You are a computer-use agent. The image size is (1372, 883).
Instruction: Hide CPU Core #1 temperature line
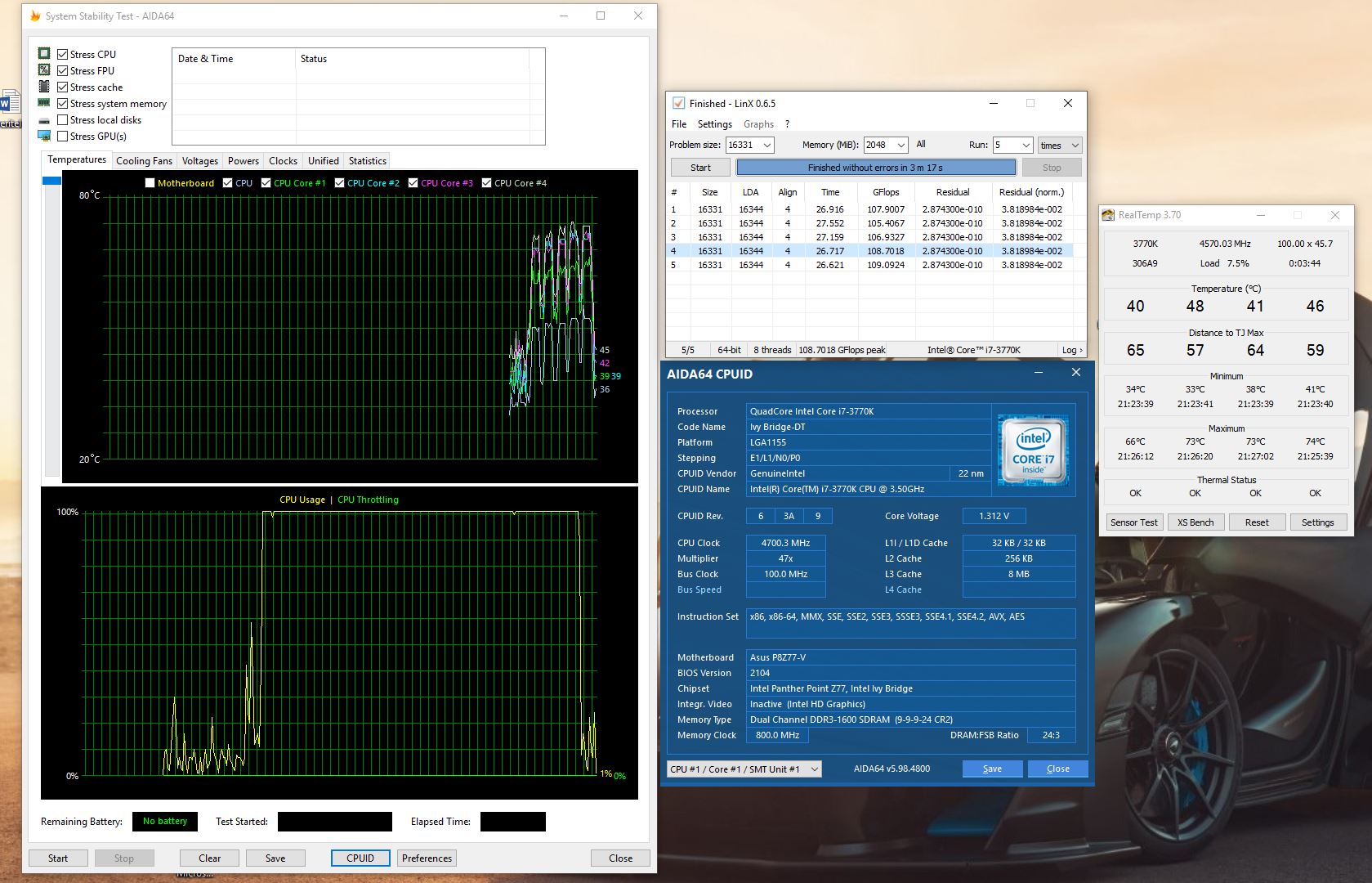coord(266,183)
